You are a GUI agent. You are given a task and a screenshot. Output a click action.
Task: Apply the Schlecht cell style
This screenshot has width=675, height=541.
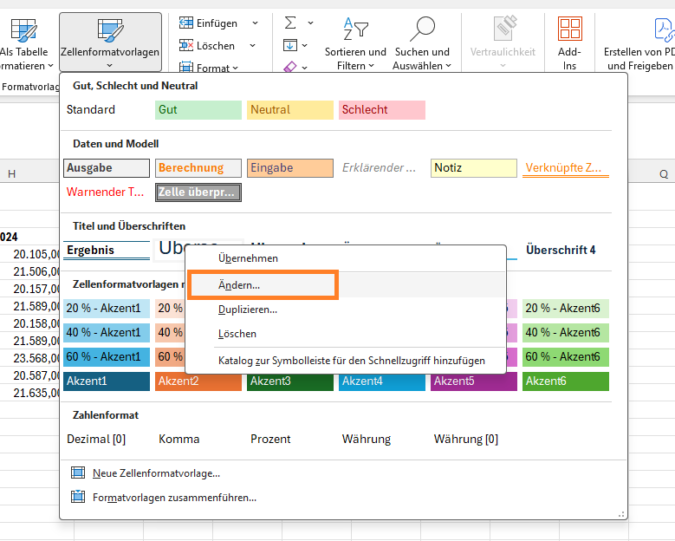pos(381,110)
